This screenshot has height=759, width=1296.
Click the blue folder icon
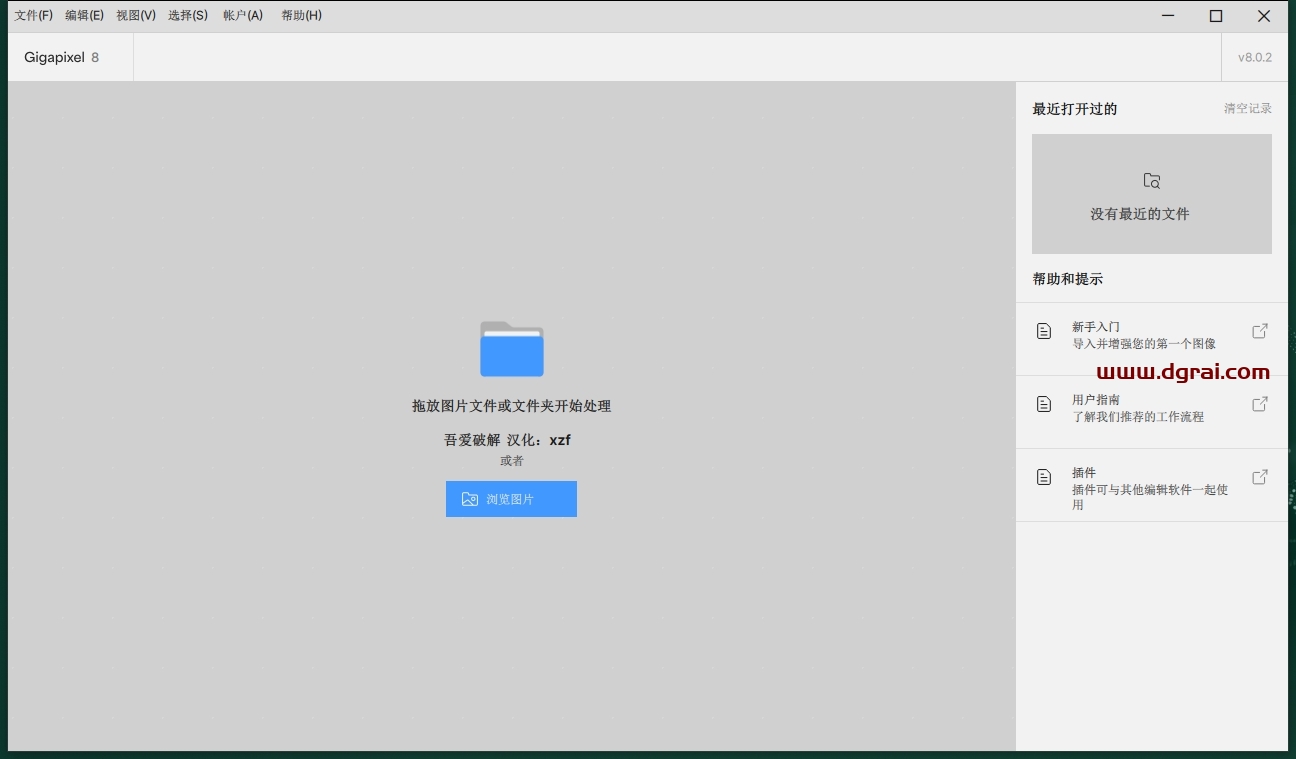click(512, 349)
